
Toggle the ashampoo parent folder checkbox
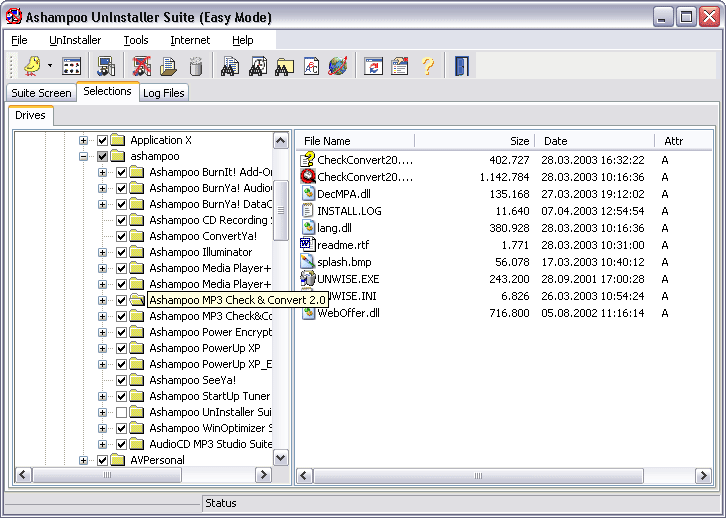[x=102, y=156]
